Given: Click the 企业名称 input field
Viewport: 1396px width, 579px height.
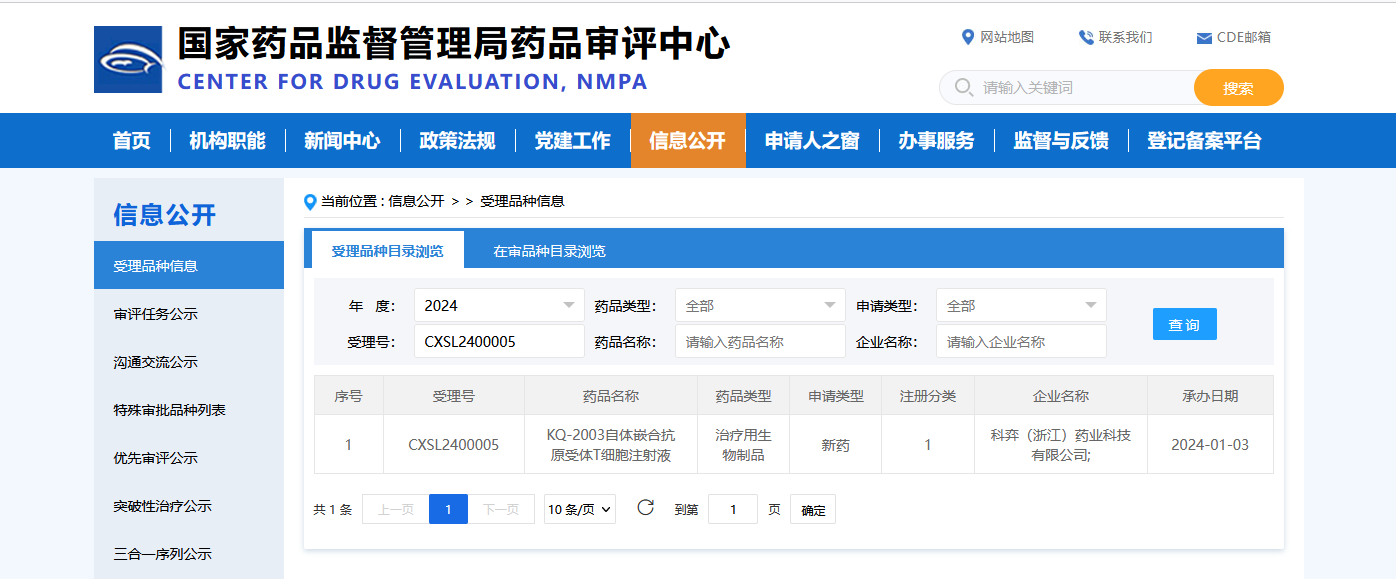Looking at the screenshot, I should coord(1021,342).
